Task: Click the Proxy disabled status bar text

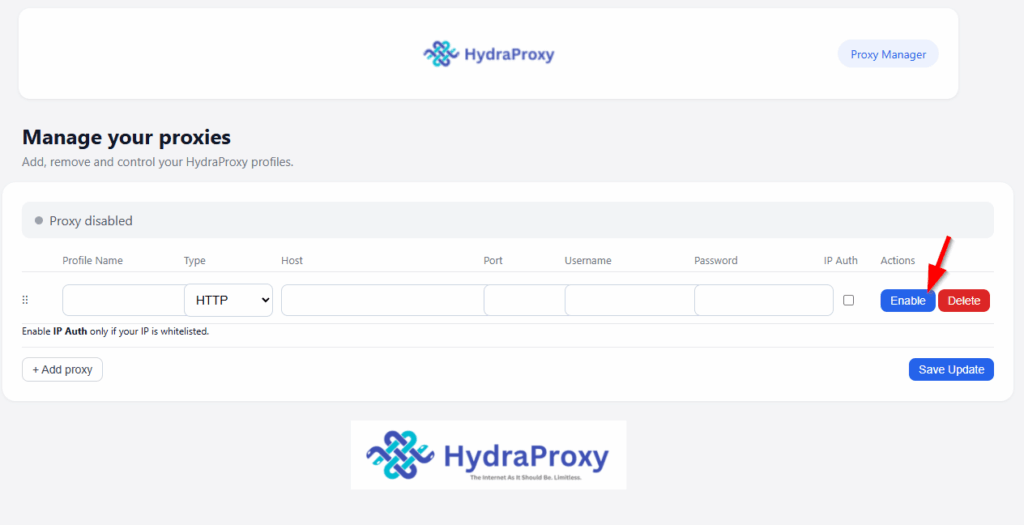Action: pyautogui.click(x=91, y=221)
